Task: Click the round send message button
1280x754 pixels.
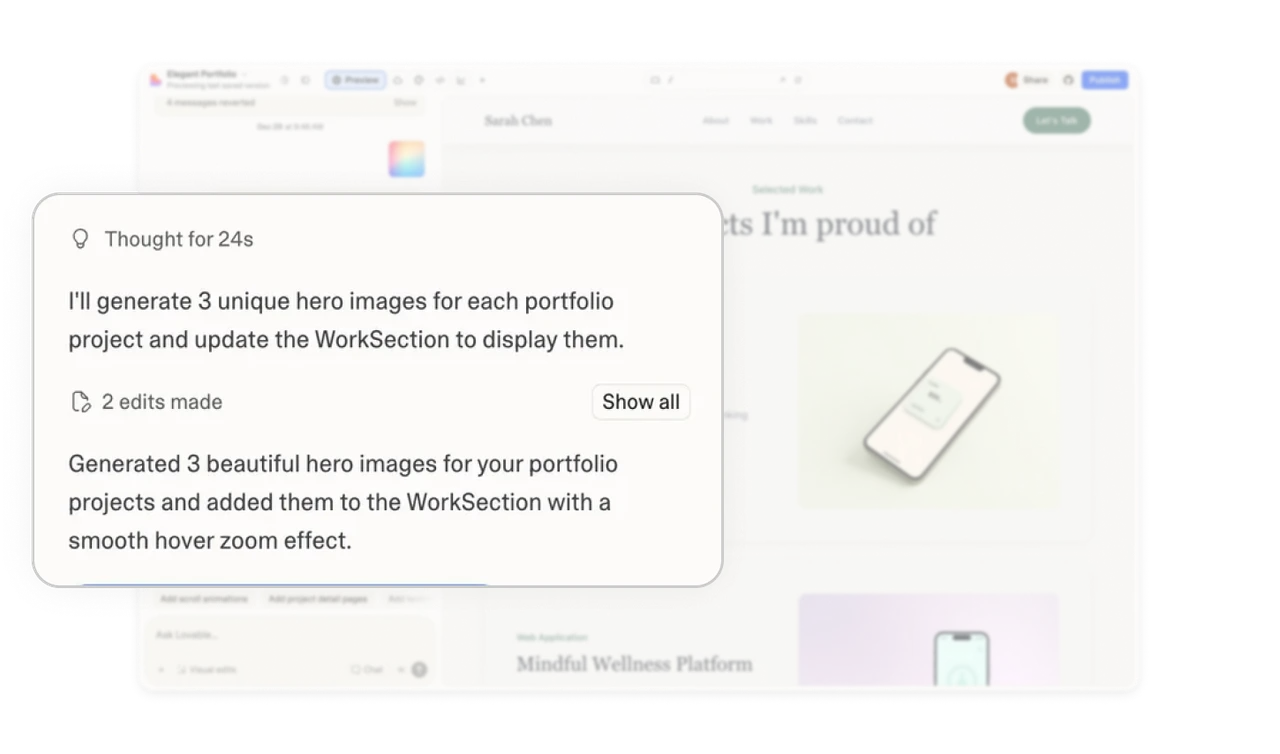Action: pos(419,670)
